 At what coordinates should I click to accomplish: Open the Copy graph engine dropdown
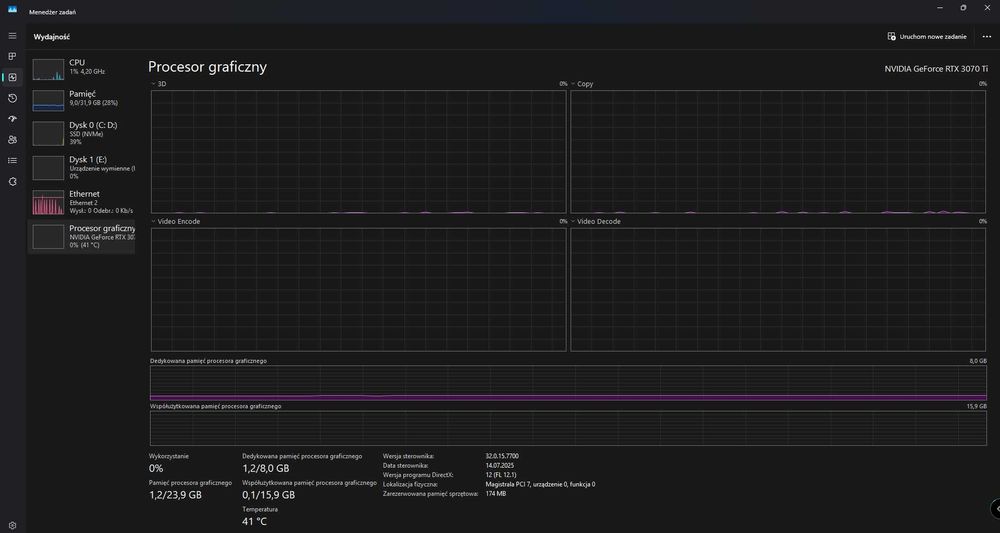[582, 84]
